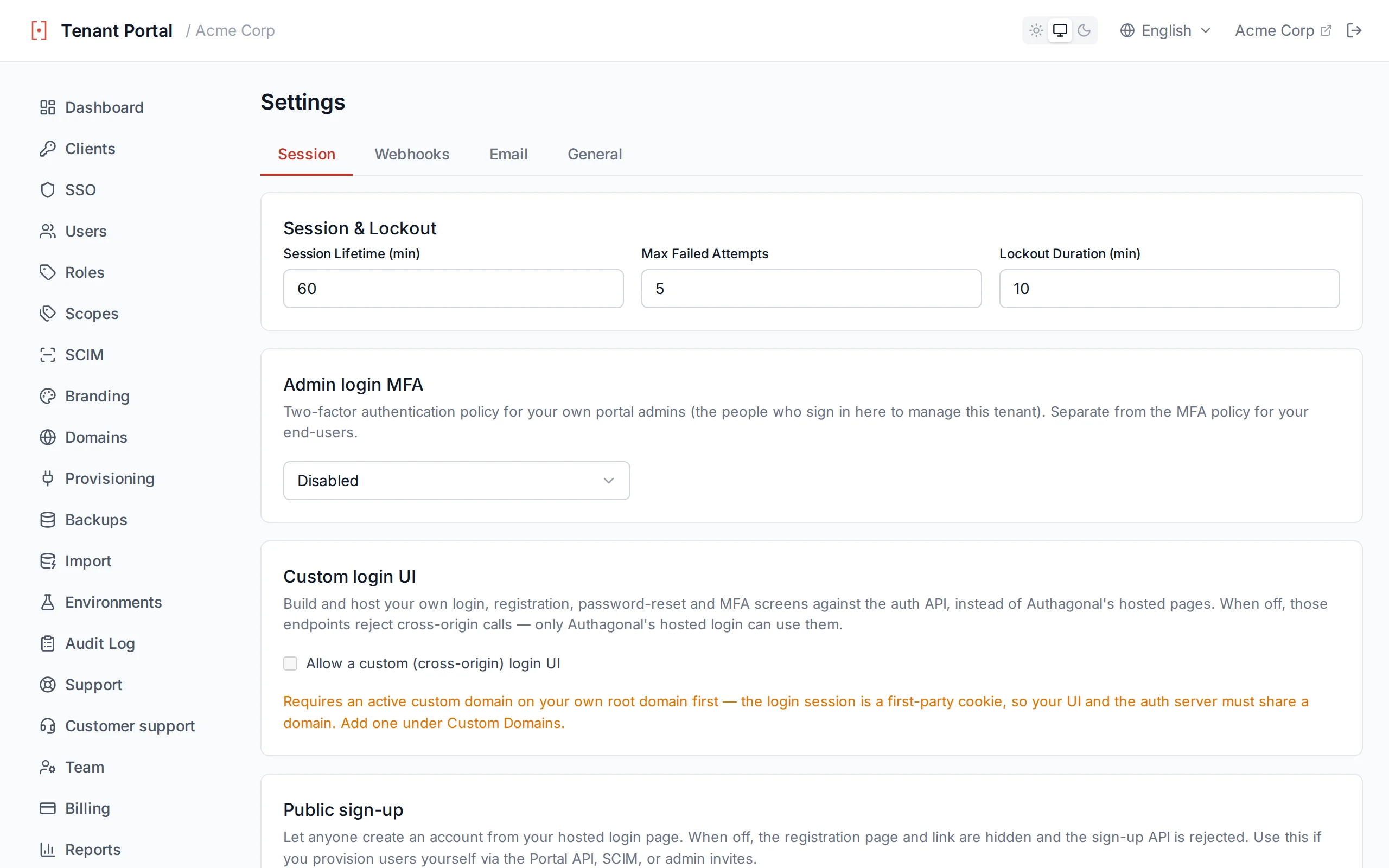Click the Audit Log clipboard icon

point(48,643)
